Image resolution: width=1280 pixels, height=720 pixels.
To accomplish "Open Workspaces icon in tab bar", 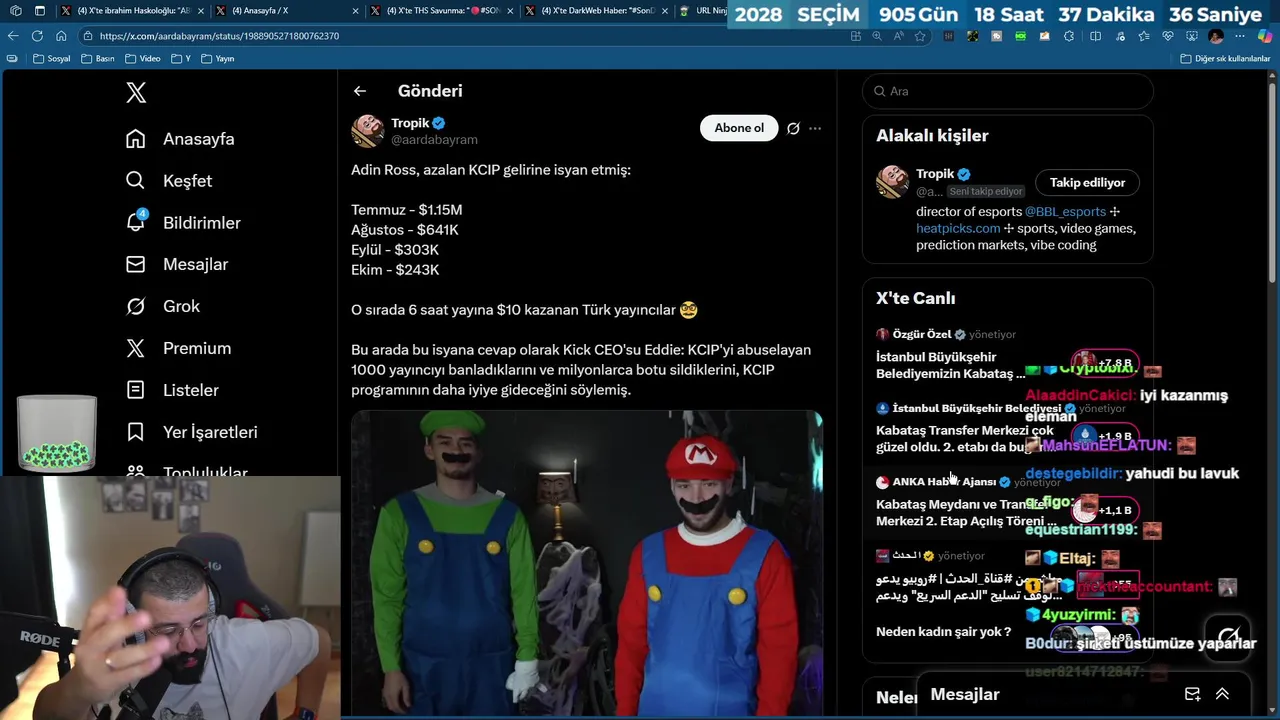I will click(14, 11).
